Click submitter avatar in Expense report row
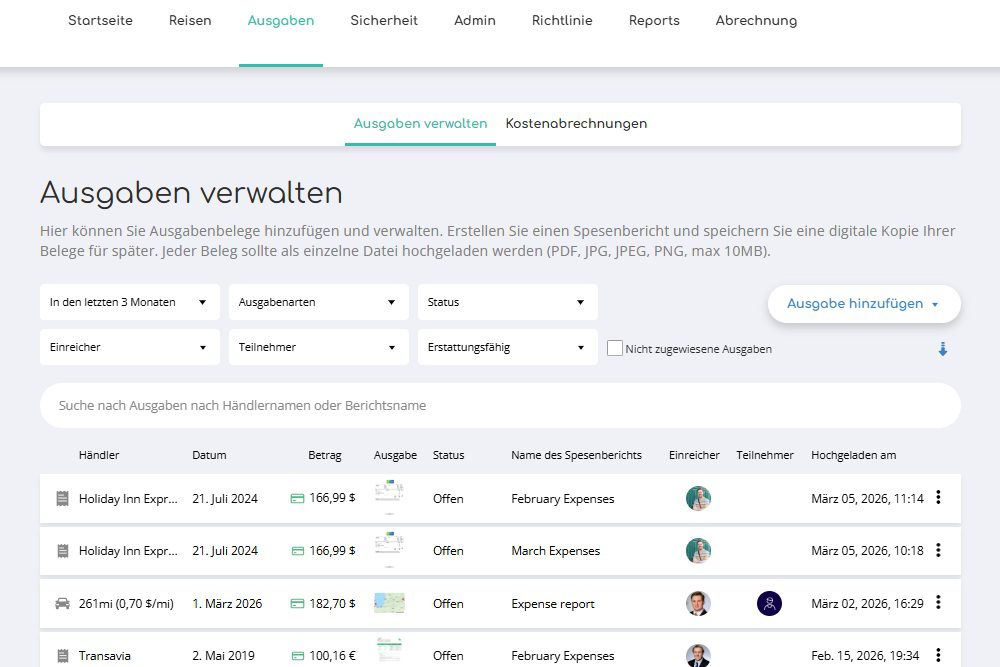 698,603
